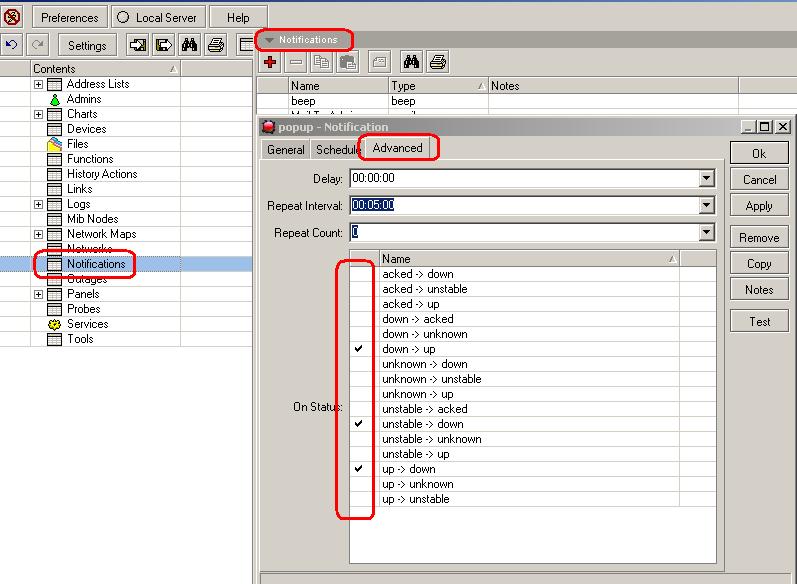
Task: Click the Services gear icon in Contents
Action: point(54,324)
